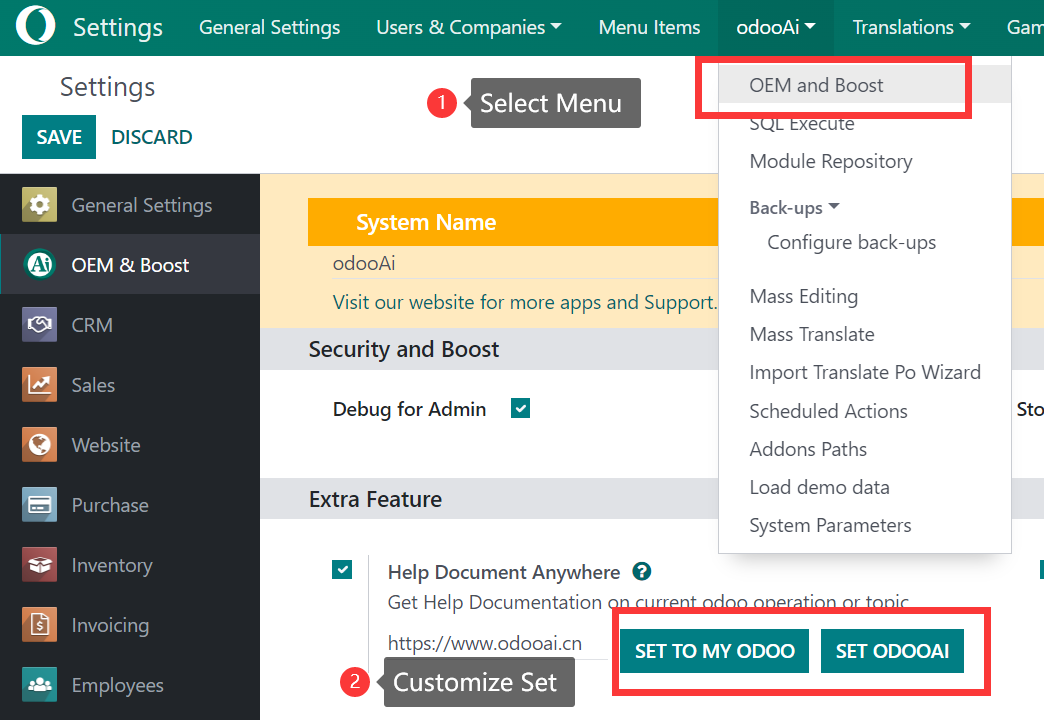The width and height of the screenshot is (1044, 720).
Task: Click the SET TO MY ODOO button
Action: click(x=714, y=651)
